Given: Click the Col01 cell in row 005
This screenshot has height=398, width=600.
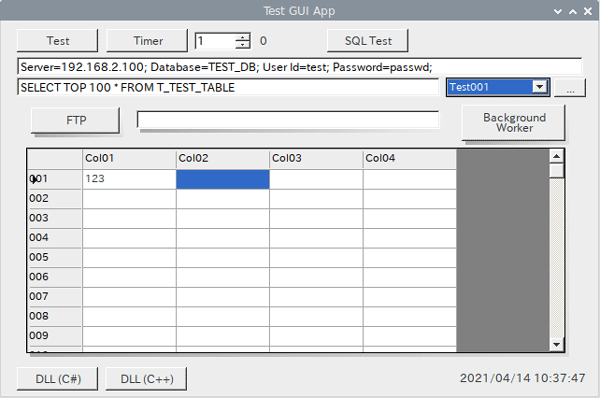Looking at the screenshot, I should [x=129, y=257].
